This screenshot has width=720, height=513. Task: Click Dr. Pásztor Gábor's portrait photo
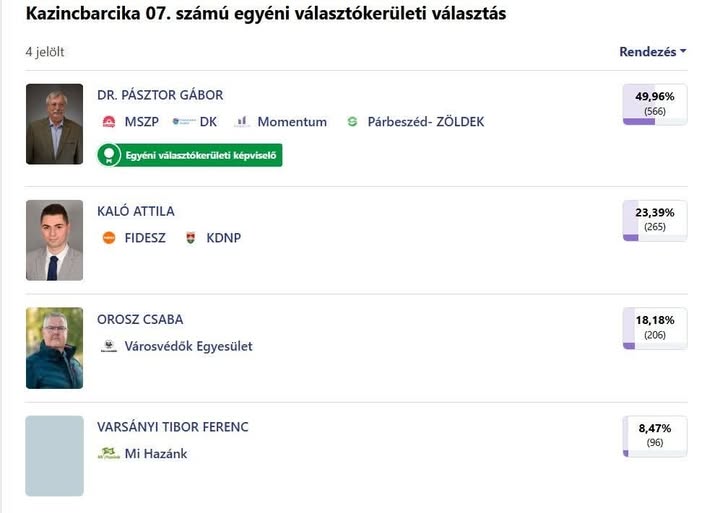[x=54, y=124]
